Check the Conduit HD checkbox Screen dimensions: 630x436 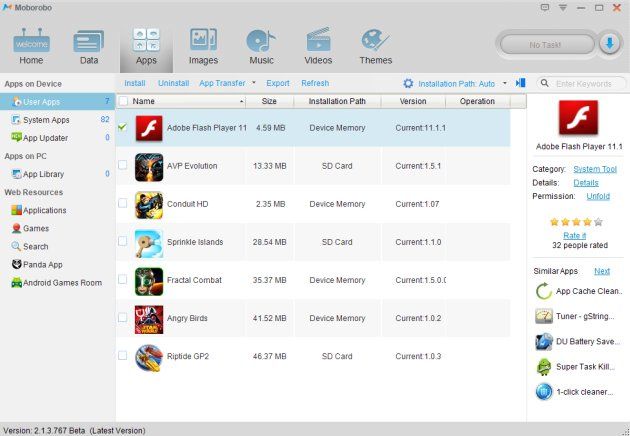point(123,203)
